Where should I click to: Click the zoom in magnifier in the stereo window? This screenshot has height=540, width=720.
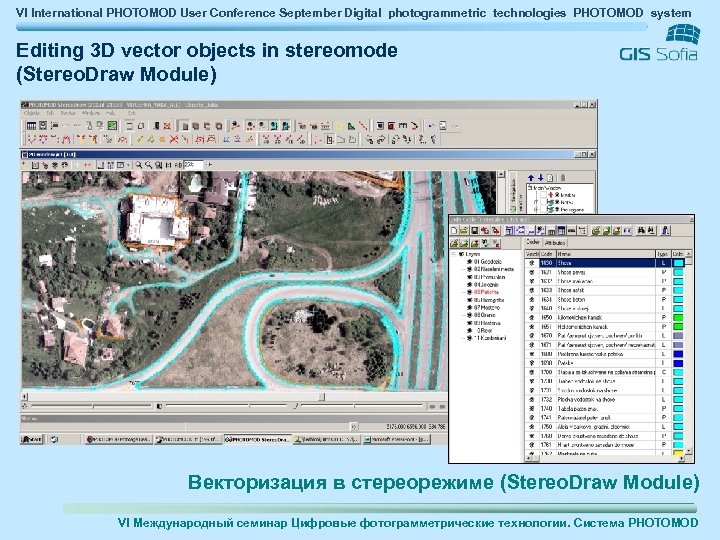(138, 164)
